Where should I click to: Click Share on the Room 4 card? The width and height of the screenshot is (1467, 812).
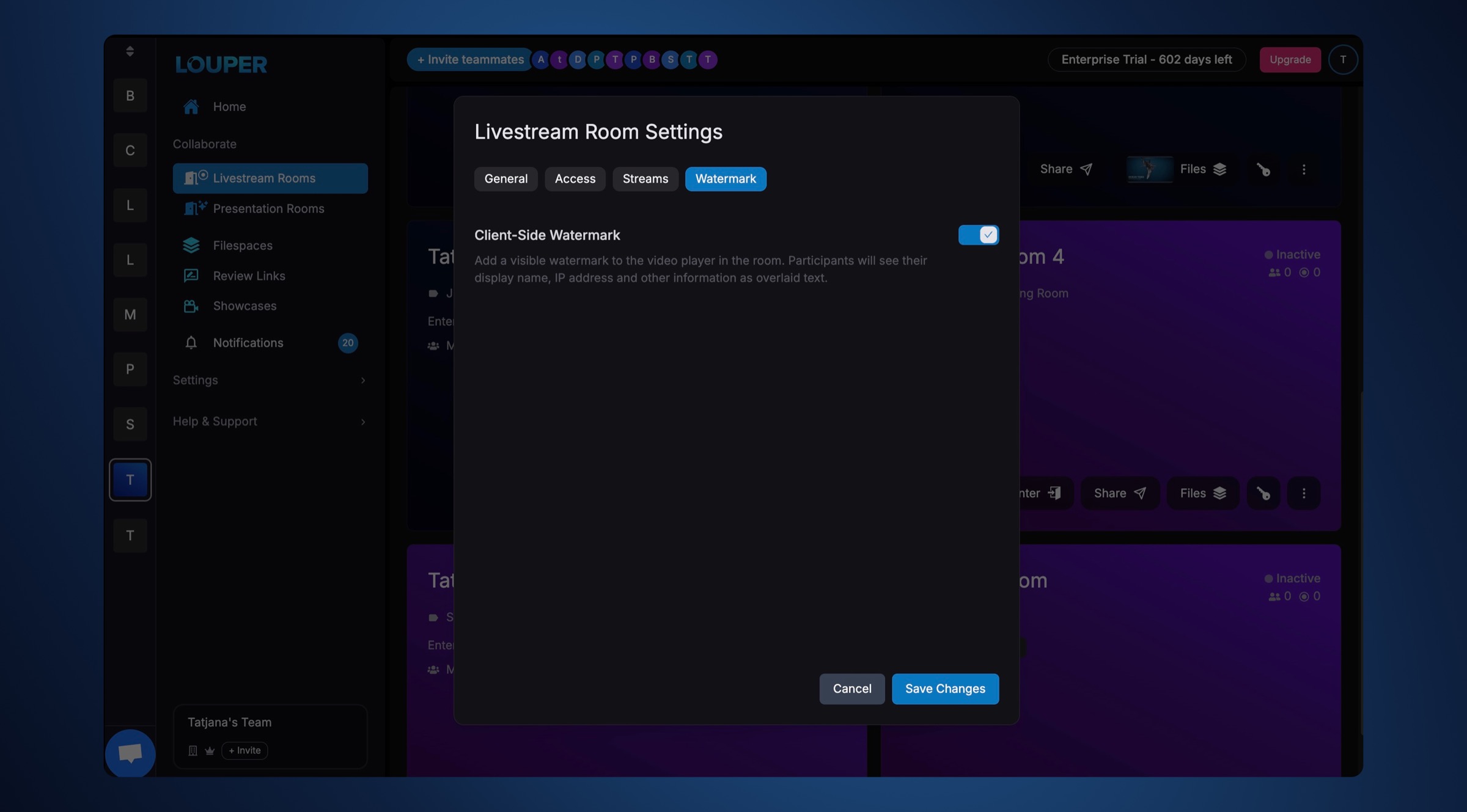point(1120,493)
